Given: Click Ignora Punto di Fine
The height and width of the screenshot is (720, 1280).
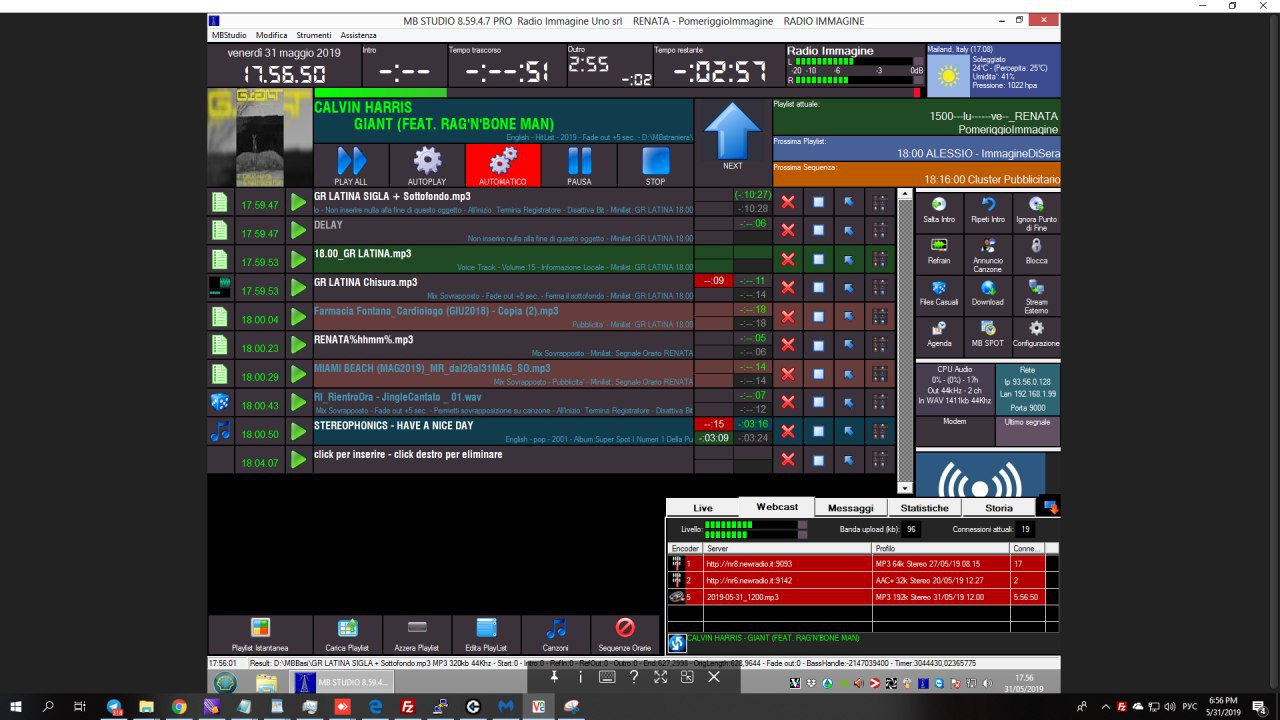Looking at the screenshot, I should click(1036, 212).
